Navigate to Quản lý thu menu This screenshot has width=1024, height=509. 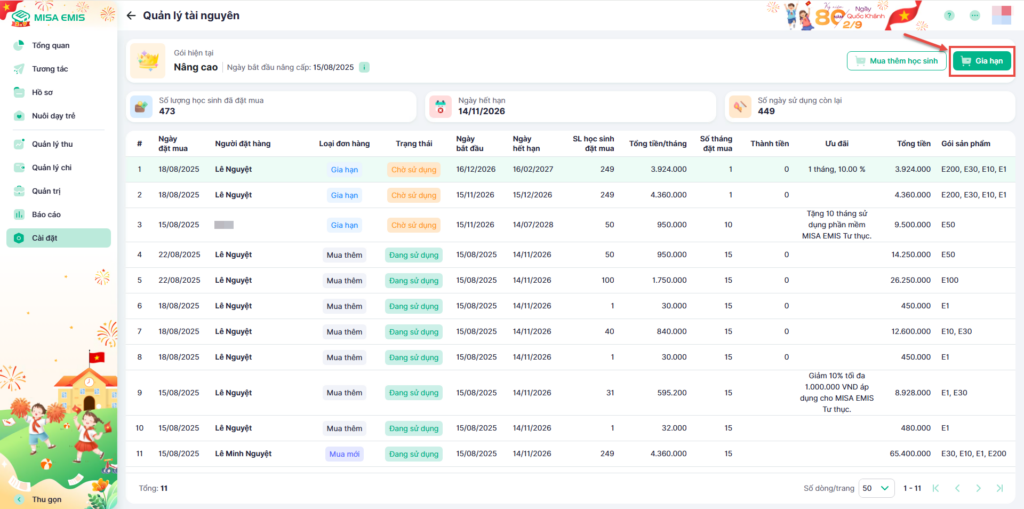(x=52, y=144)
